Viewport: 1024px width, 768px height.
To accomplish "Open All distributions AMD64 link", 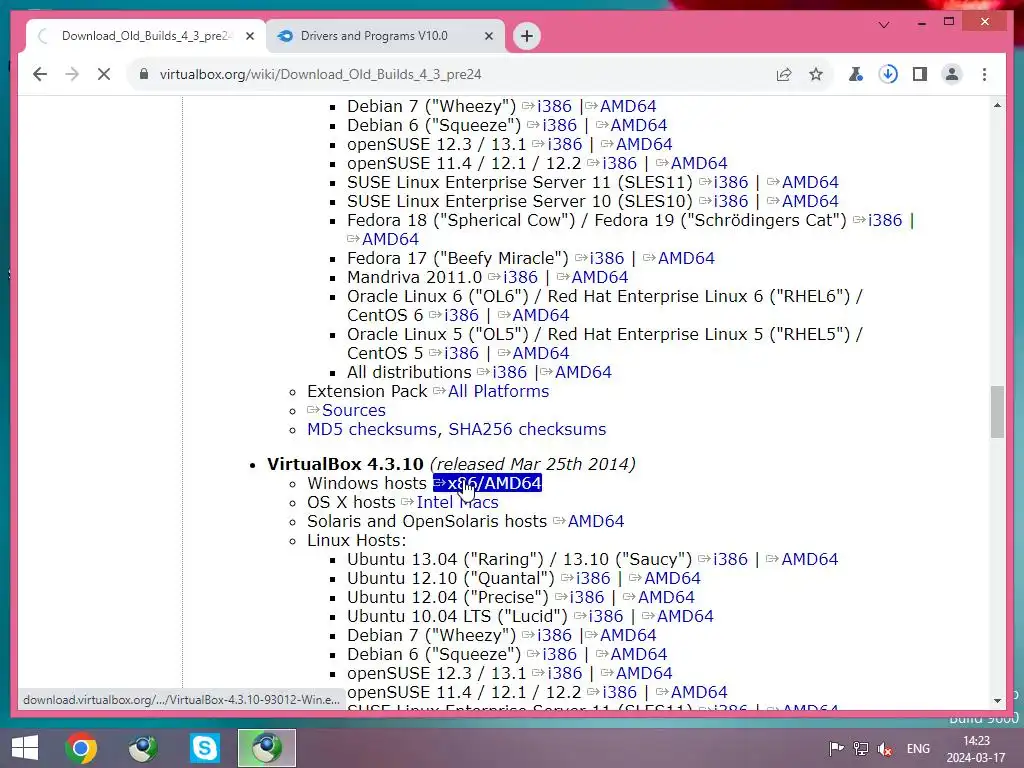I will [x=576, y=372].
